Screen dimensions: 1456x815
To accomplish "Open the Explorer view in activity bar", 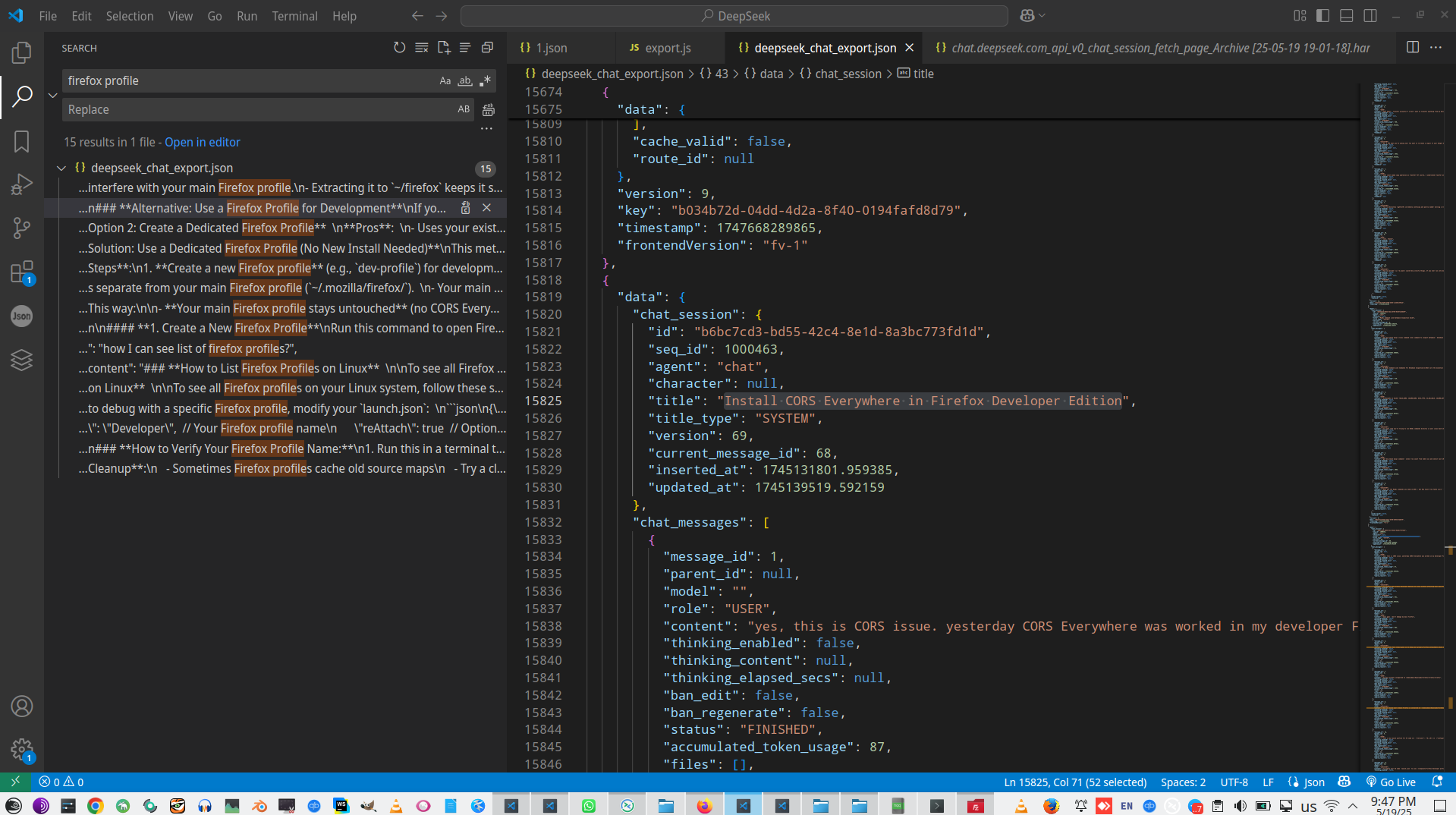I will tap(21, 52).
